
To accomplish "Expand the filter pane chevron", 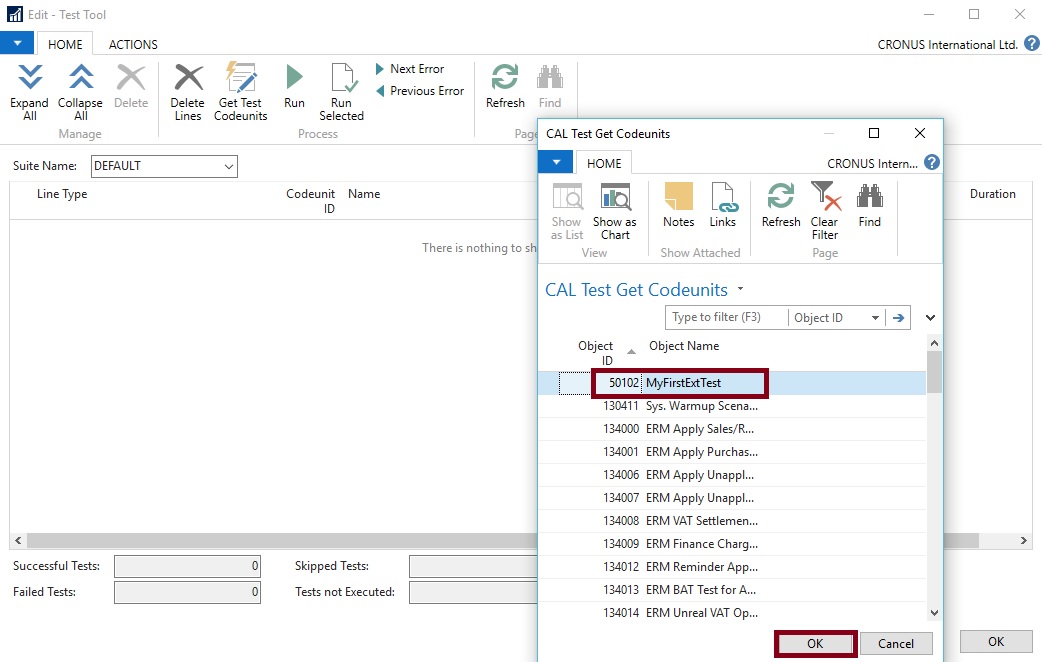I will pyautogui.click(x=930, y=318).
